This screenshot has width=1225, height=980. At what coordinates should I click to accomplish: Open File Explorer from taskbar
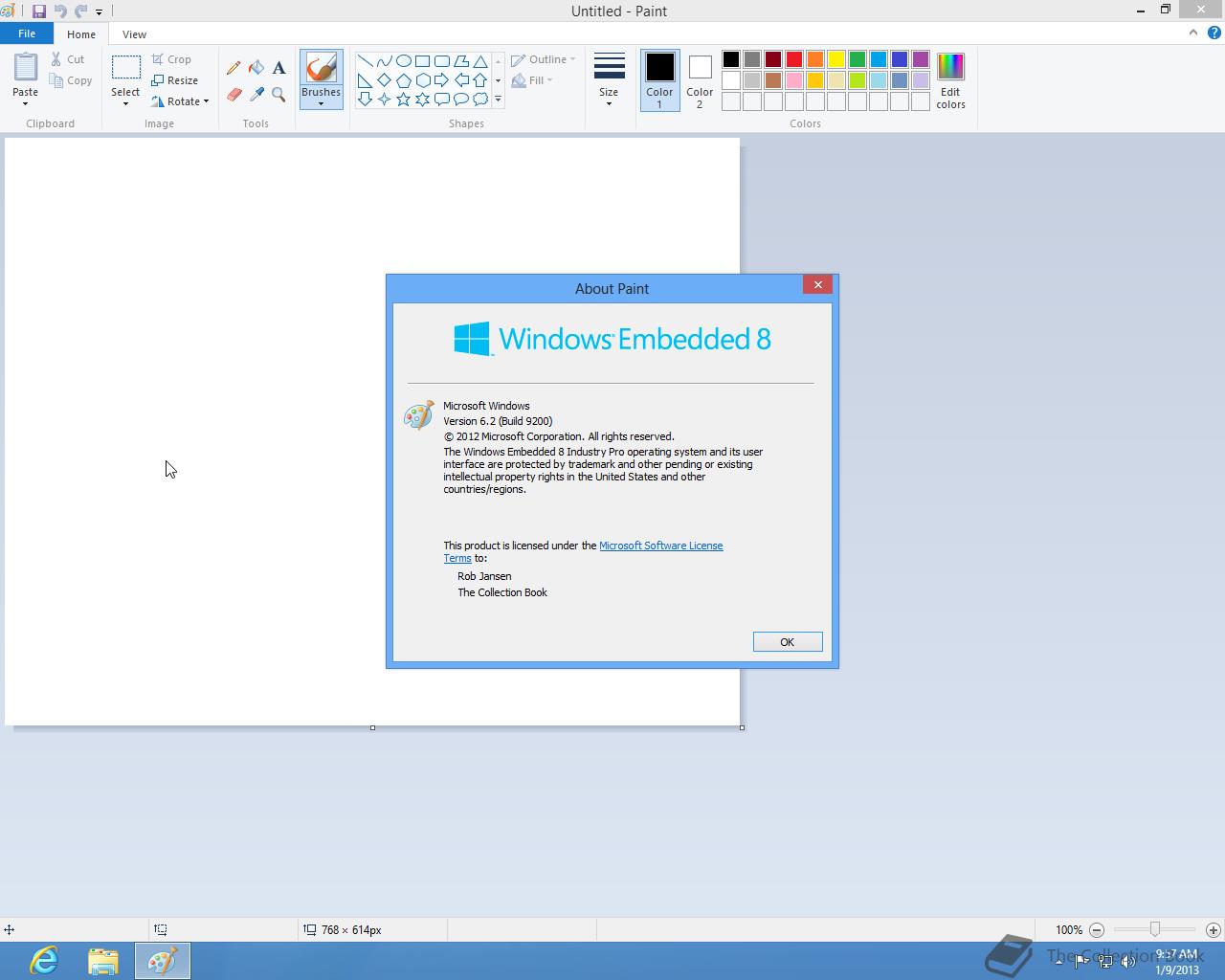[x=103, y=961]
